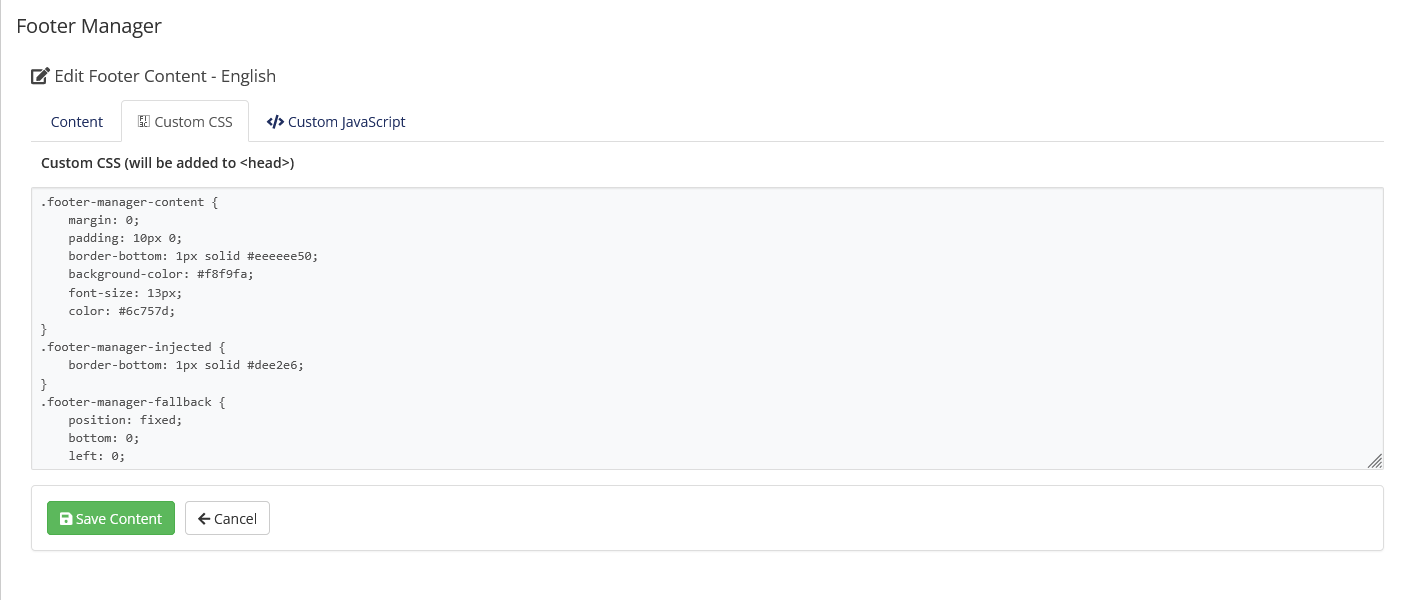Cancel editing the footer
1414x600 pixels.
coord(227,518)
